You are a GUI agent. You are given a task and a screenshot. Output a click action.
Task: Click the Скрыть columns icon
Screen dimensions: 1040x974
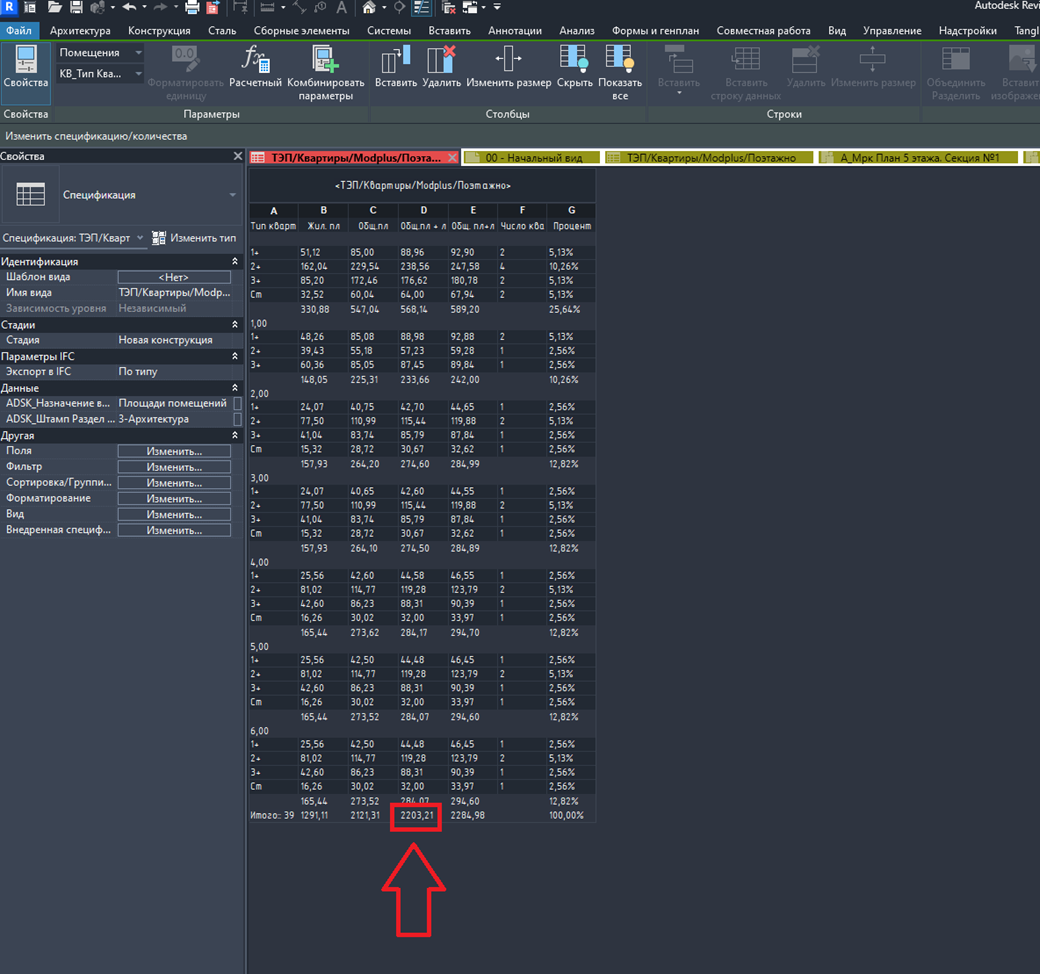(x=574, y=67)
